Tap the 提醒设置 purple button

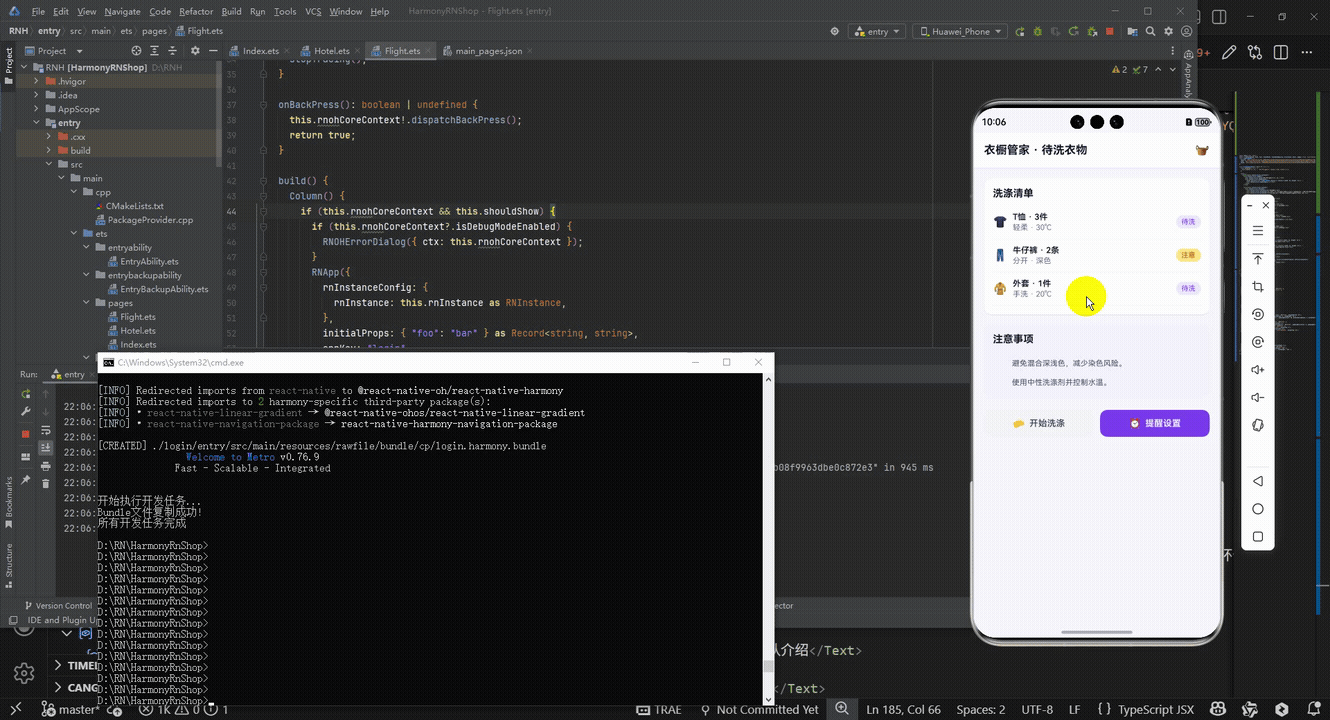[x=1155, y=423]
